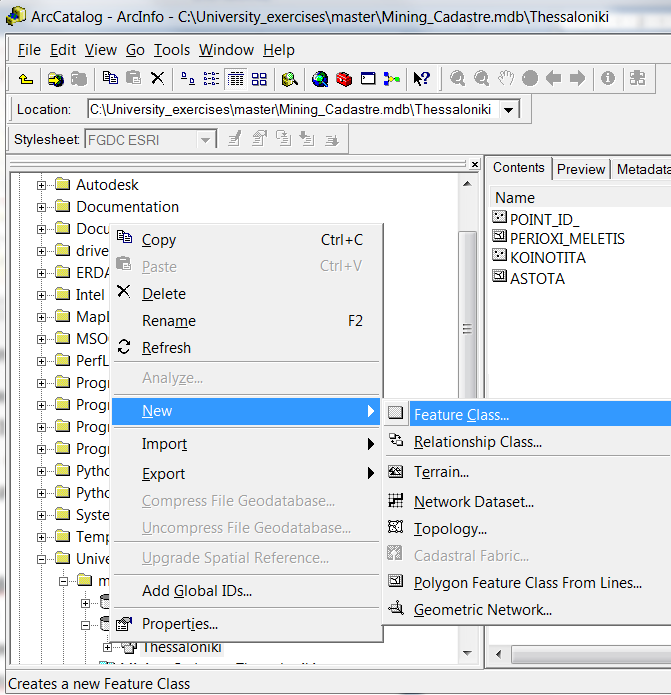Switch to Details view icon
The width and height of the screenshot is (671, 695).
[x=235, y=79]
